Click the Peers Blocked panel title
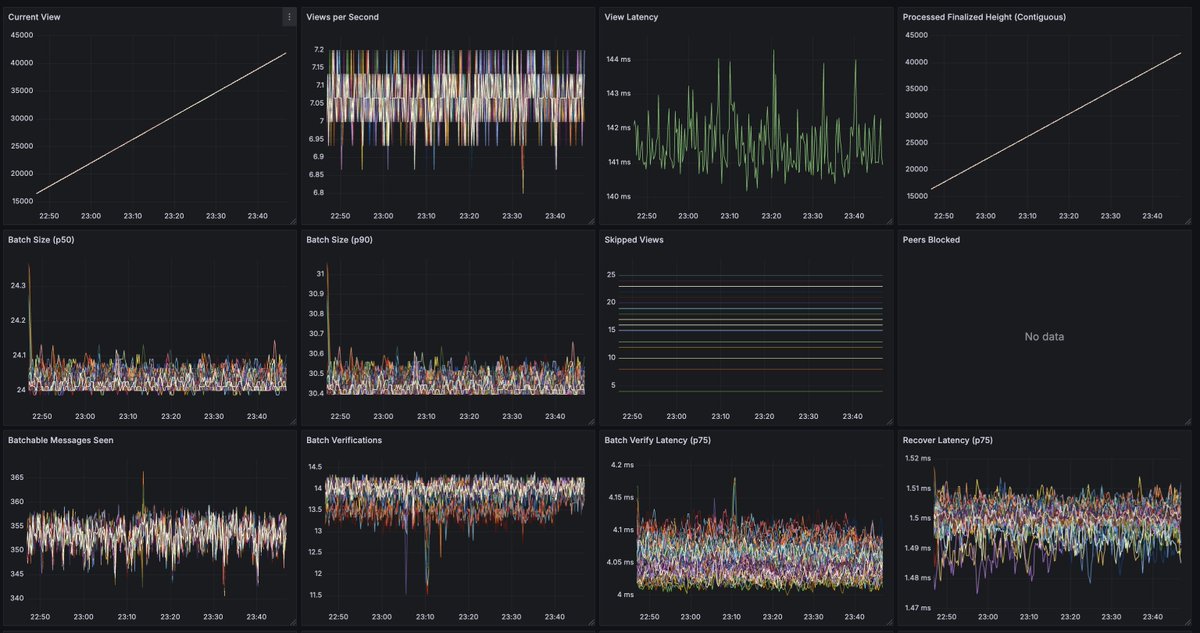 pyautogui.click(x=931, y=240)
